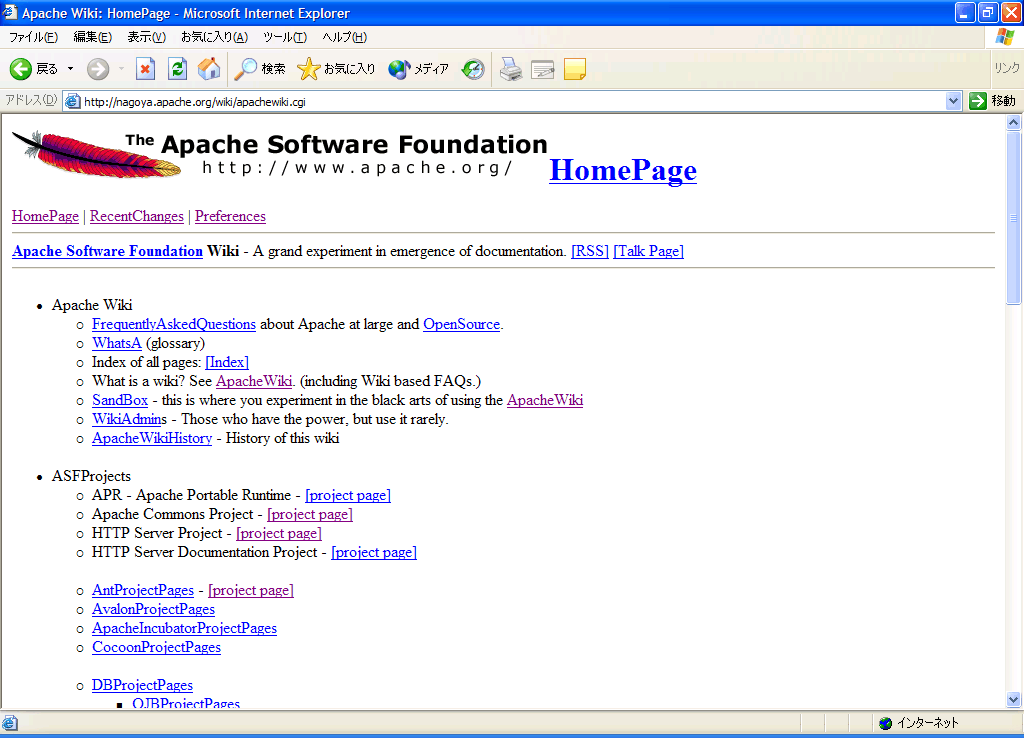The width and height of the screenshot is (1024, 738).
Task: Open the DBProjectPages link
Action: pyautogui.click(x=142, y=684)
